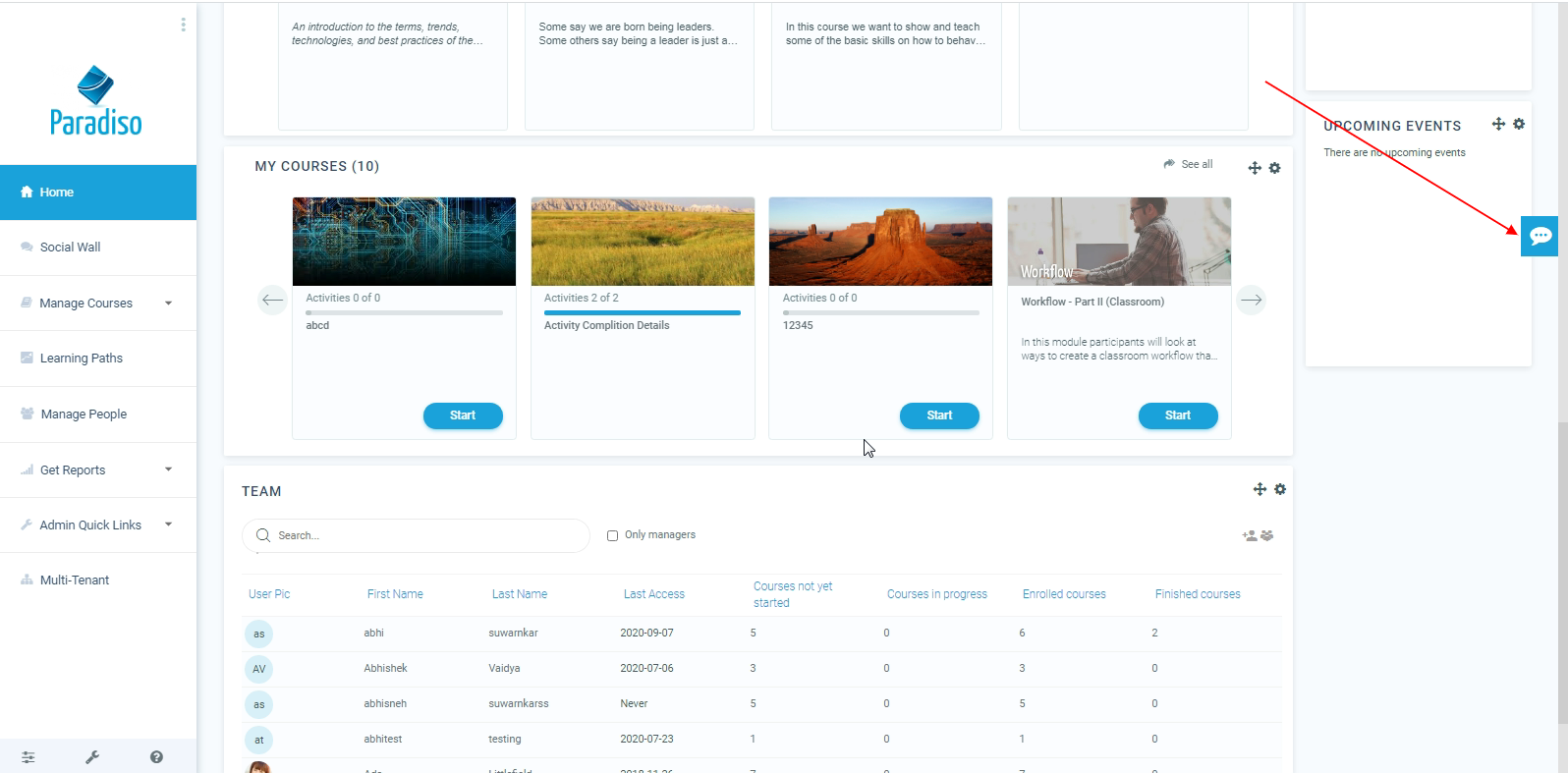Click the move handle icon in Team panel
1568x773 pixels.
(x=1260, y=489)
